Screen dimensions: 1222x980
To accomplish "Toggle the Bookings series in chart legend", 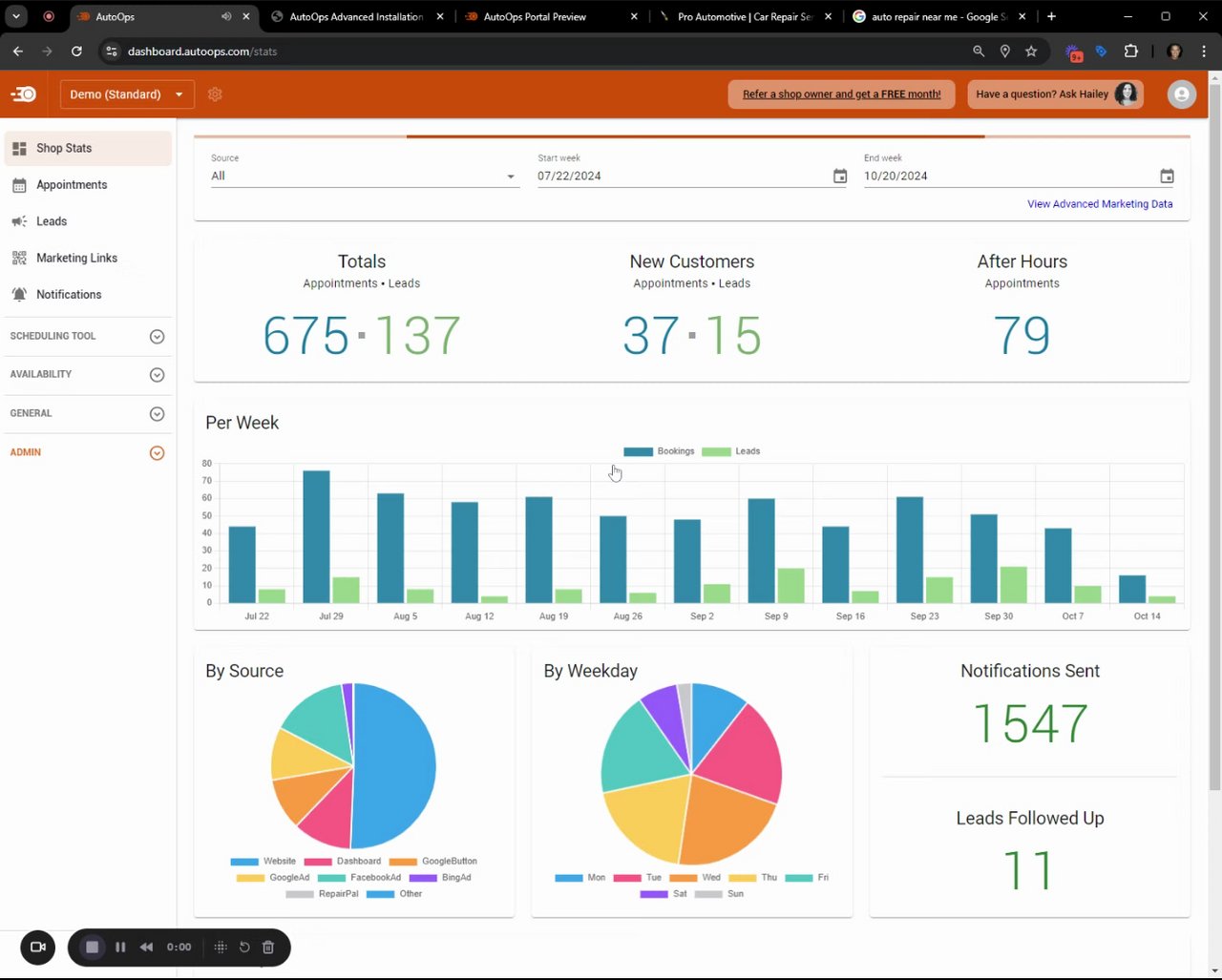I will pos(659,451).
